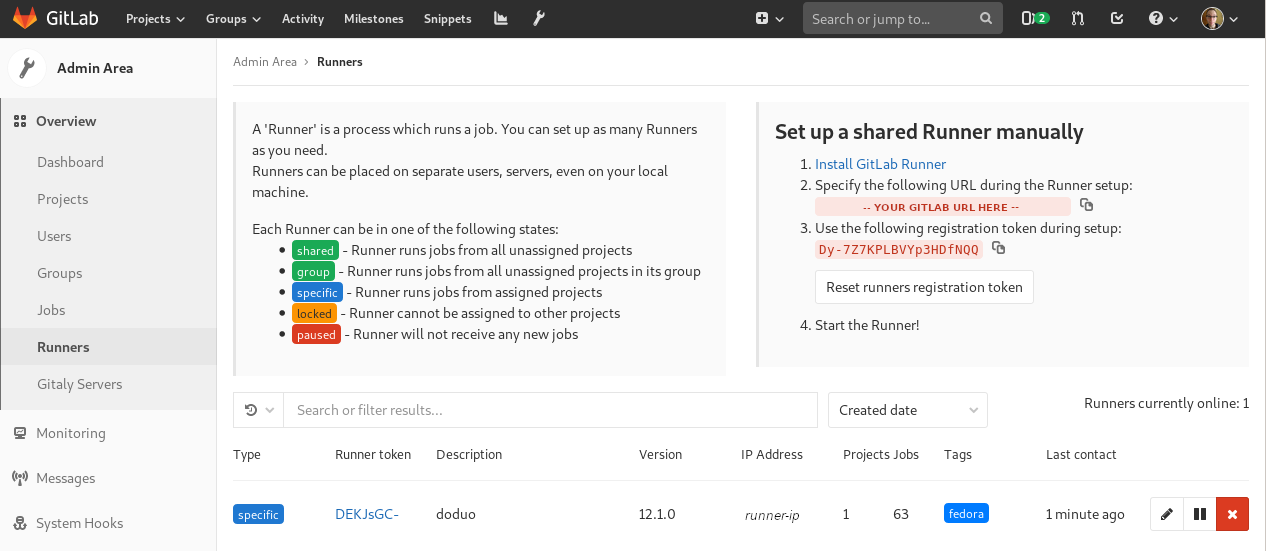Open the Install GitLab Runner link
Viewport: 1266px width, 551px height.
tap(880, 164)
